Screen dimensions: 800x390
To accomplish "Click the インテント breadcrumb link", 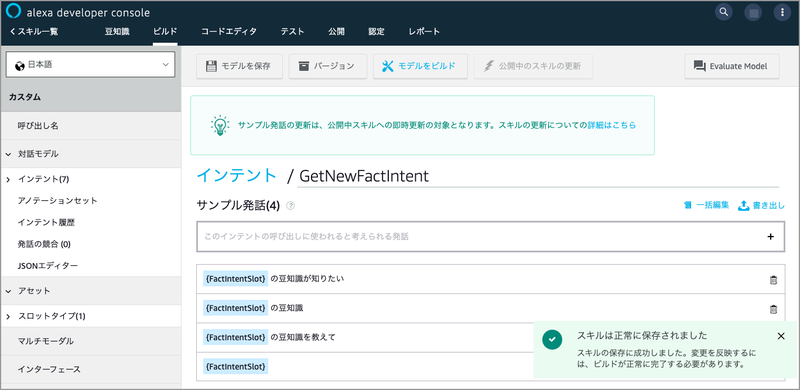I will [237, 176].
